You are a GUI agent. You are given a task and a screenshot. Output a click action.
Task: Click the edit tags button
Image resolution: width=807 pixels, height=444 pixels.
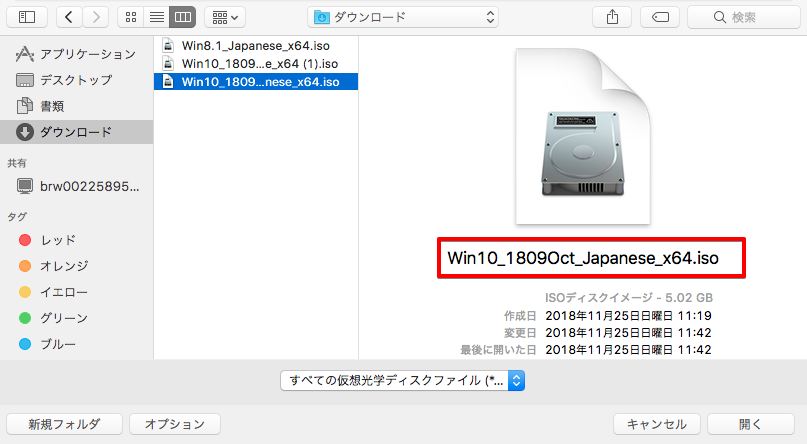click(660, 17)
